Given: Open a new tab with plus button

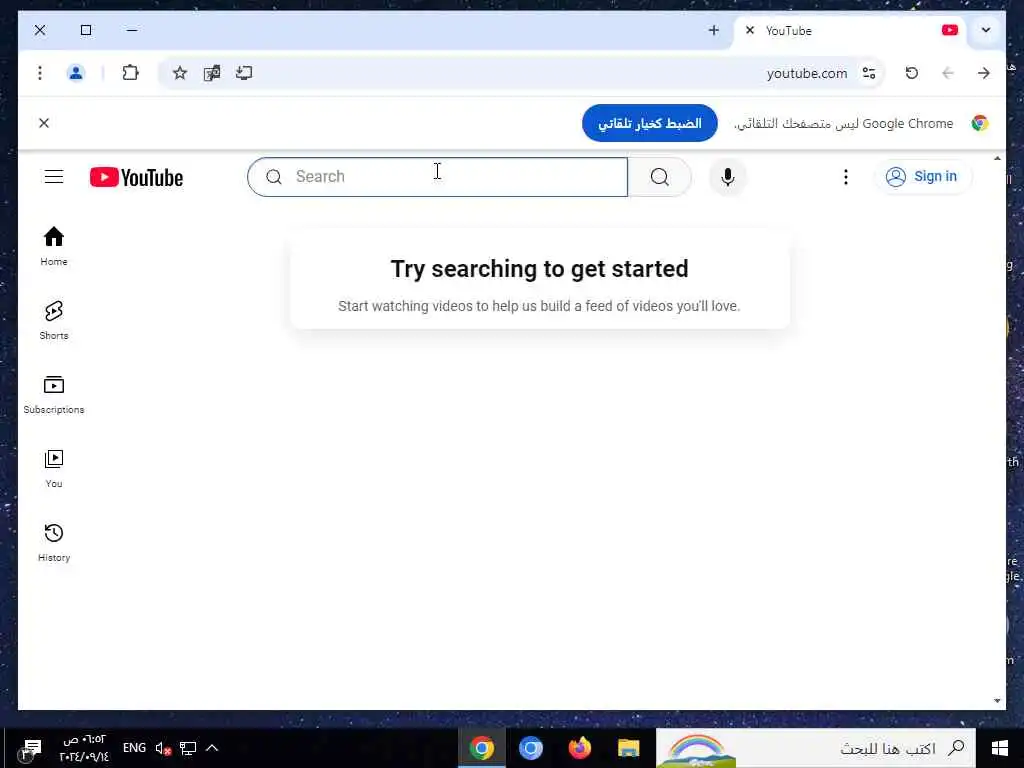Looking at the screenshot, I should (x=713, y=30).
